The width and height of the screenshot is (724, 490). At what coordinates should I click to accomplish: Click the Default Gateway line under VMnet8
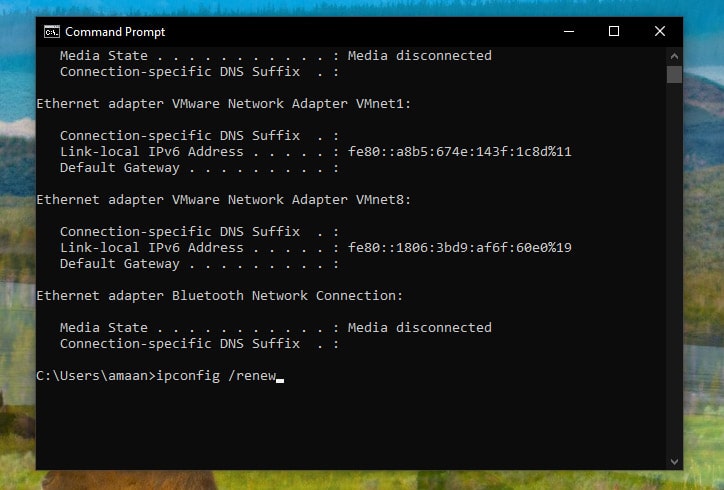pos(199,264)
